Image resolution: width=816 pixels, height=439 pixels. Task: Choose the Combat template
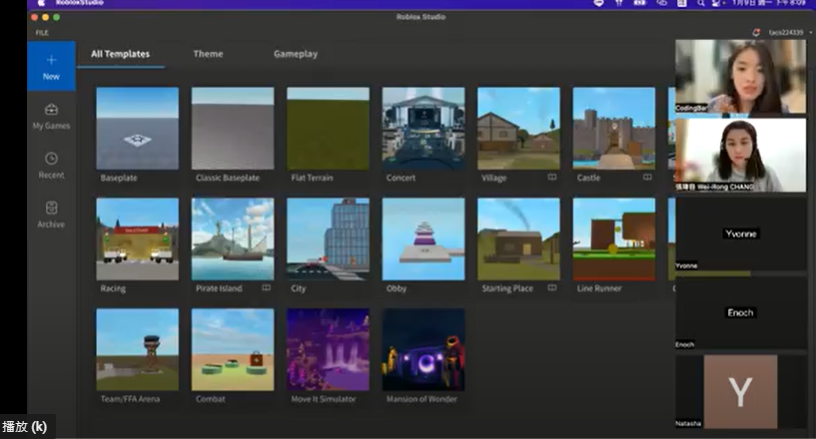[233, 350]
